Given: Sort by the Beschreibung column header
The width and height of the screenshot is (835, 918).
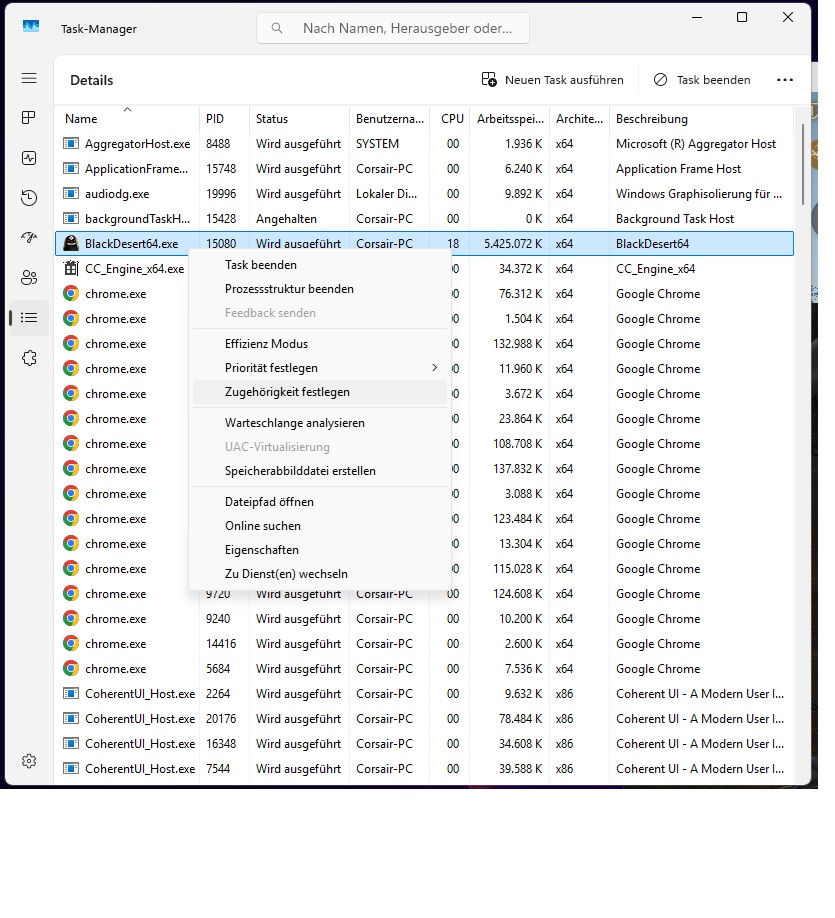Looking at the screenshot, I should [701, 118].
